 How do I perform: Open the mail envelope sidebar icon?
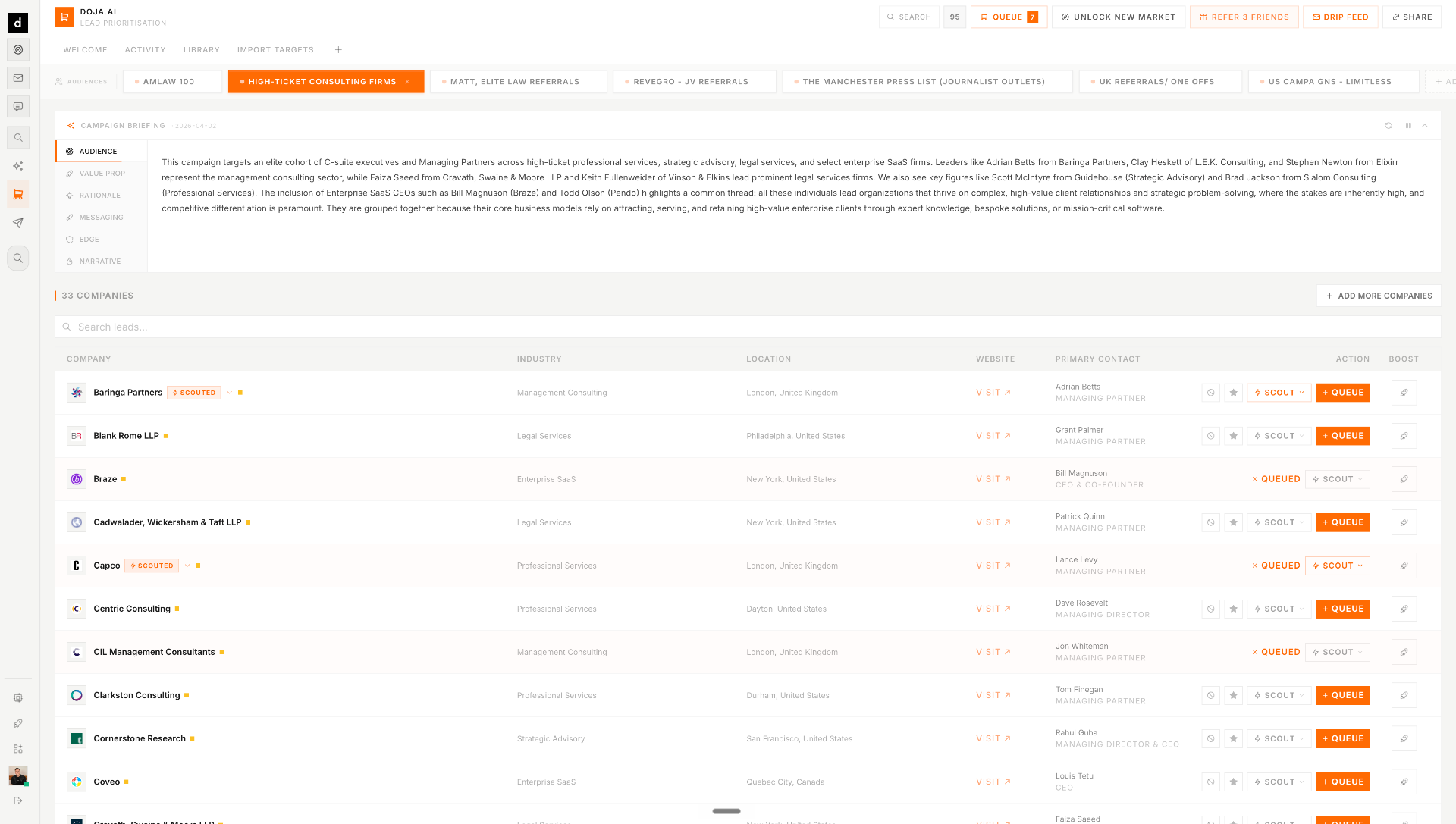(x=18, y=78)
